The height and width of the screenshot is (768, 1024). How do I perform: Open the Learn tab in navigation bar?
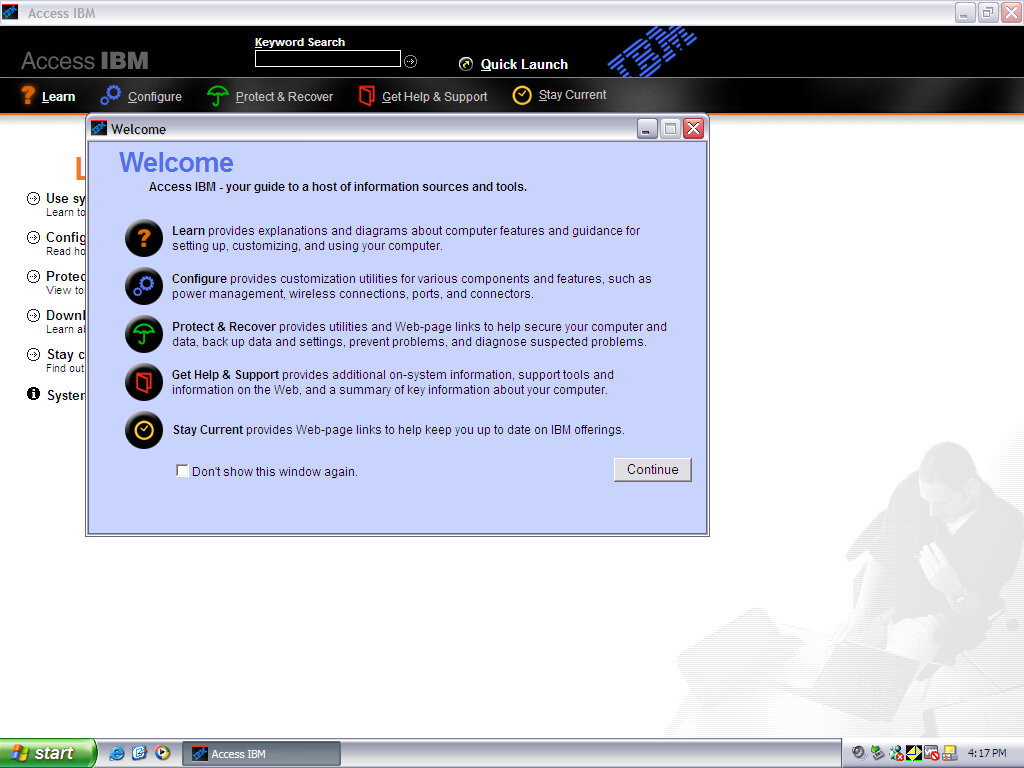48,96
